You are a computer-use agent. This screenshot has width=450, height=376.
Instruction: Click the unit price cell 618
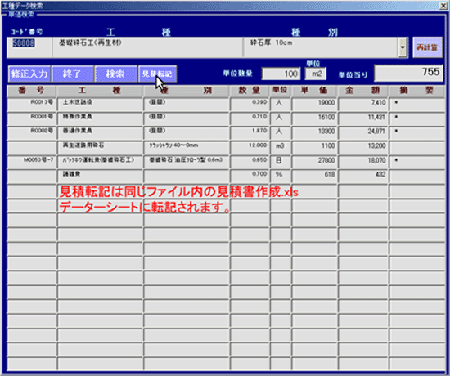[314, 176]
